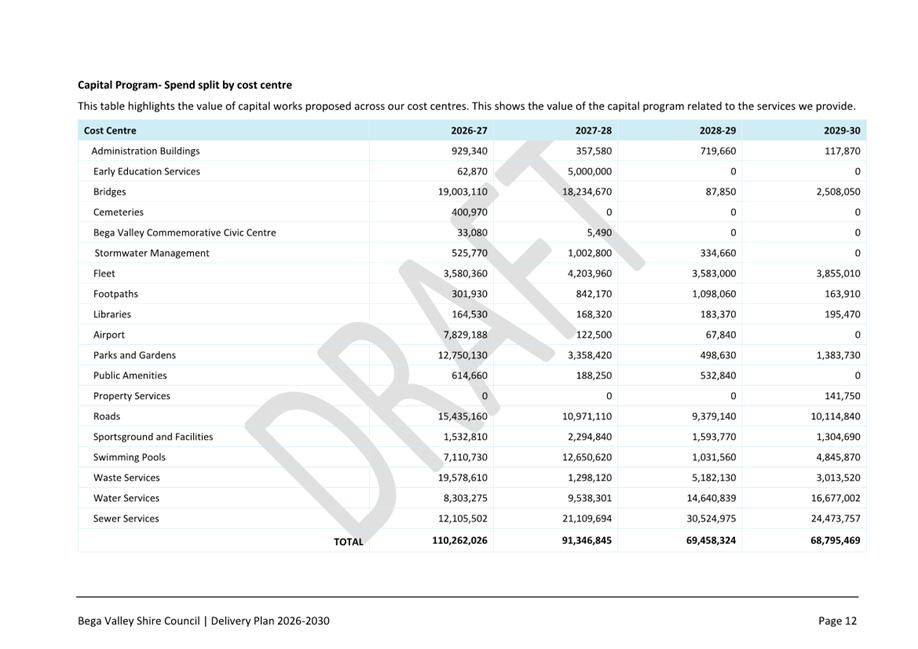Click the Parks and Gardens row label
The height and width of the screenshot is (649, 918).
tap(134, 355)
